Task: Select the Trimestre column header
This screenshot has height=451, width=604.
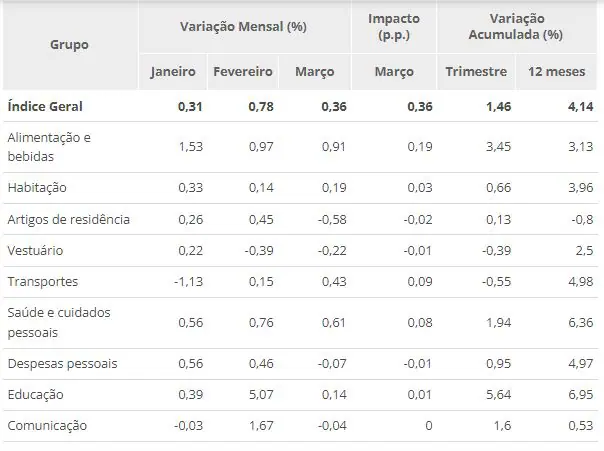Action: click(476, 72)
